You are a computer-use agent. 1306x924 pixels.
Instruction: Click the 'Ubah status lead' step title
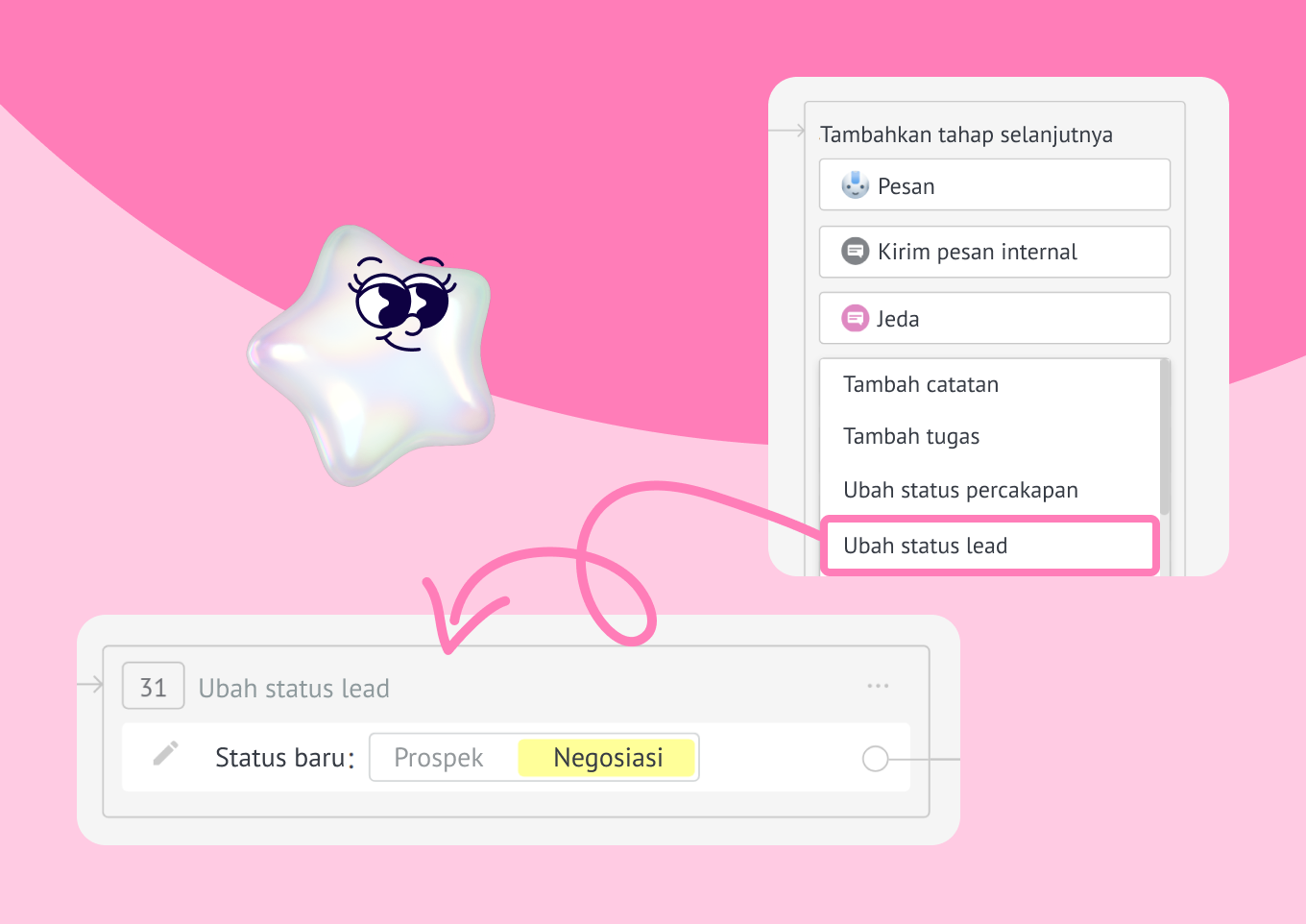pos(294,689)
